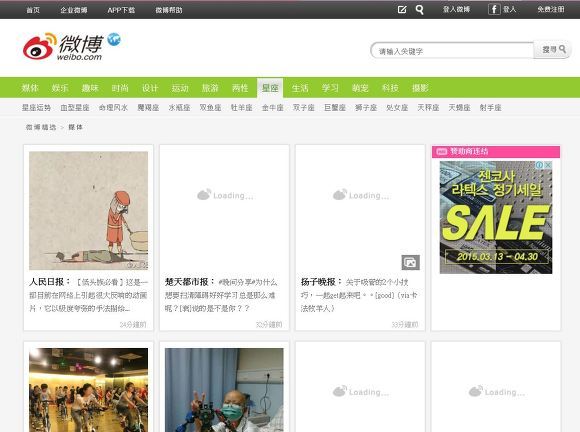Open 摩羯座 subcategory
Screen dimensions: 580x432
[148, 108]
